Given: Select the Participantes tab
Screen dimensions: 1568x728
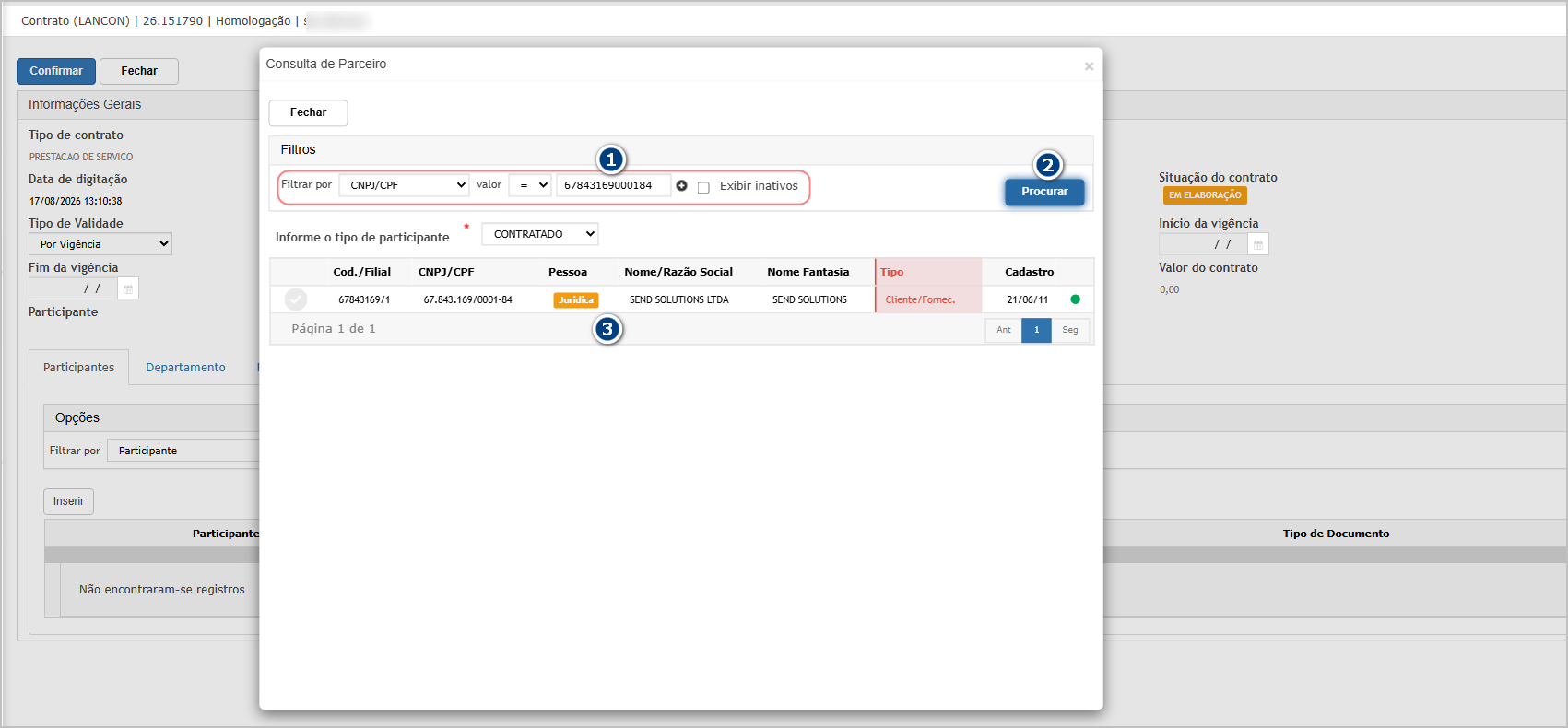Looking at the screenshot, I should pos(79,367).
